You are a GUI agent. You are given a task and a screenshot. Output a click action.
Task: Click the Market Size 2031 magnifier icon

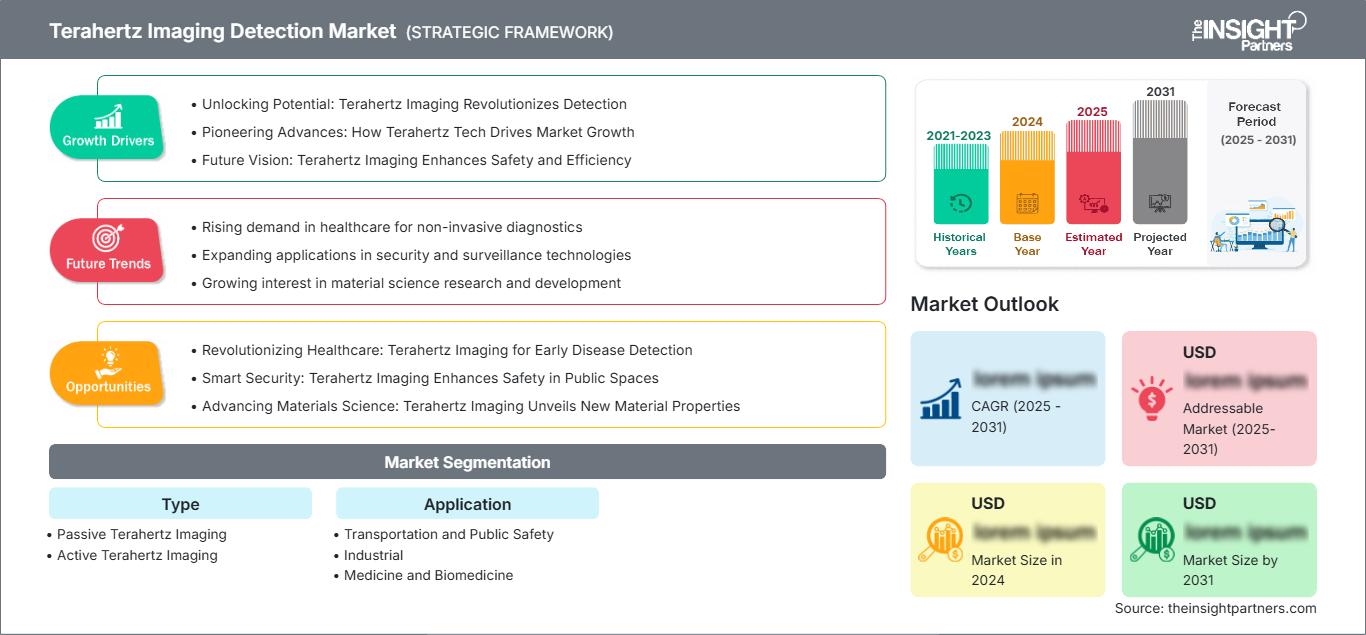pos(1152,540)
